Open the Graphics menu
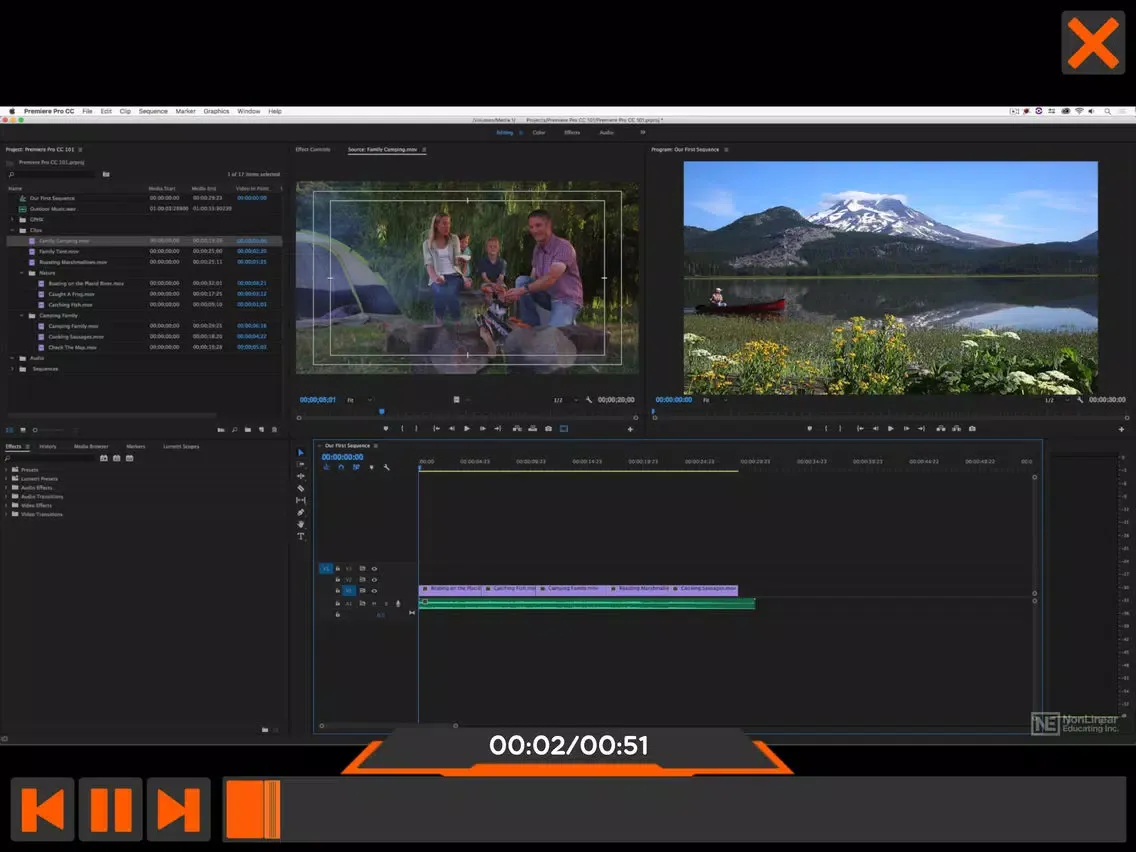The image size is (1136, 852). pyautogui.click(x=216, y=112)
